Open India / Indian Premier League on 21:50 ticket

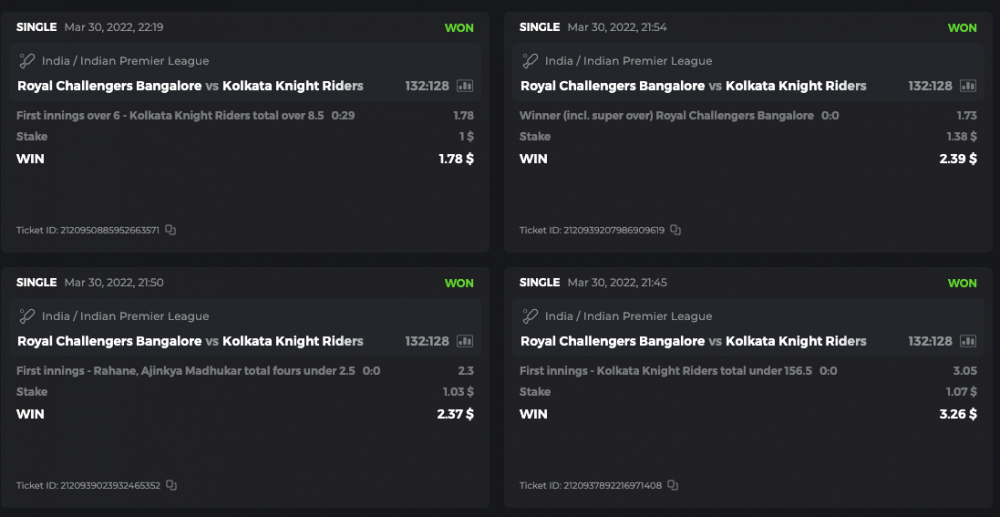click(125, 316)
